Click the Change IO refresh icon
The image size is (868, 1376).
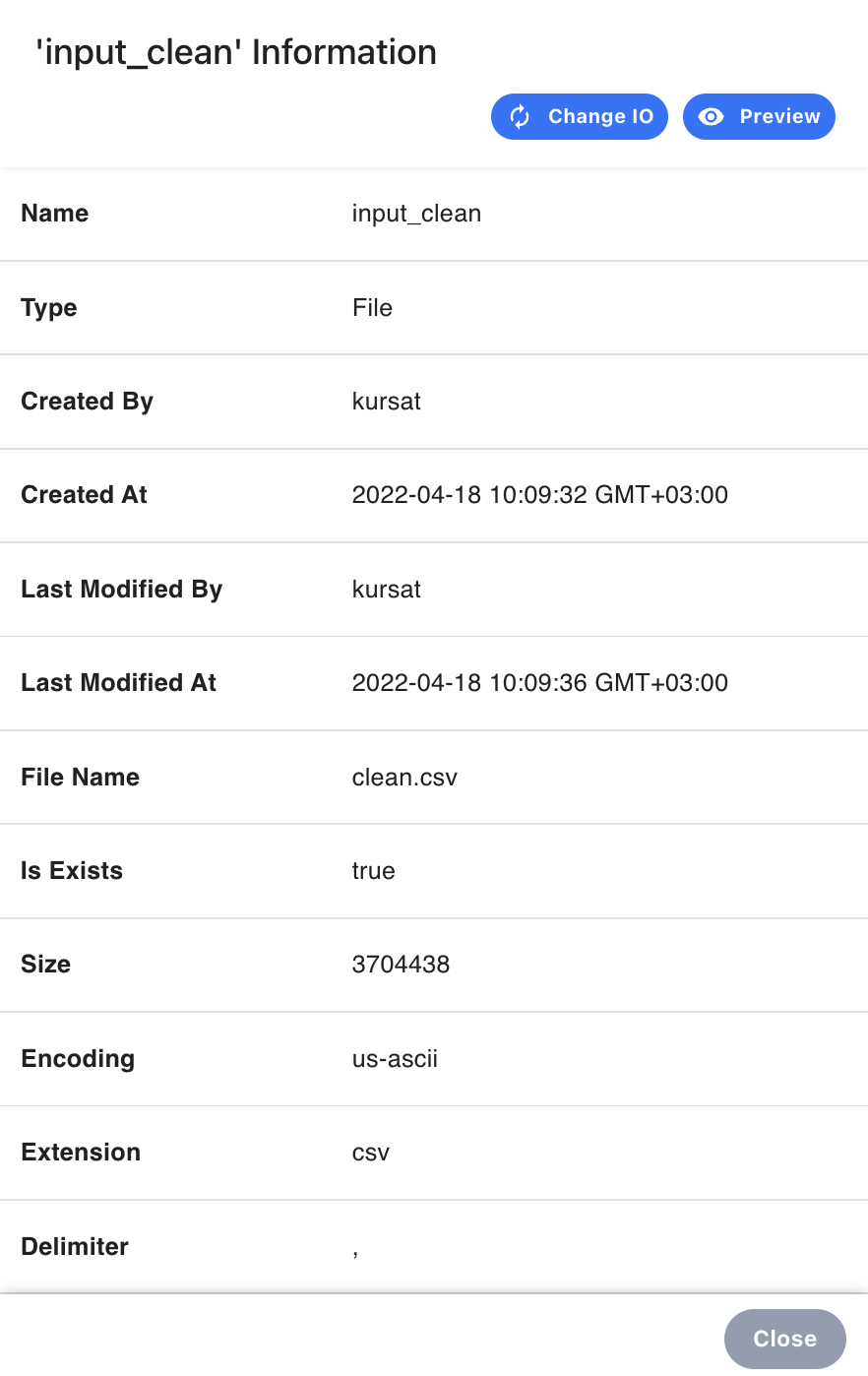pos(520,117)
